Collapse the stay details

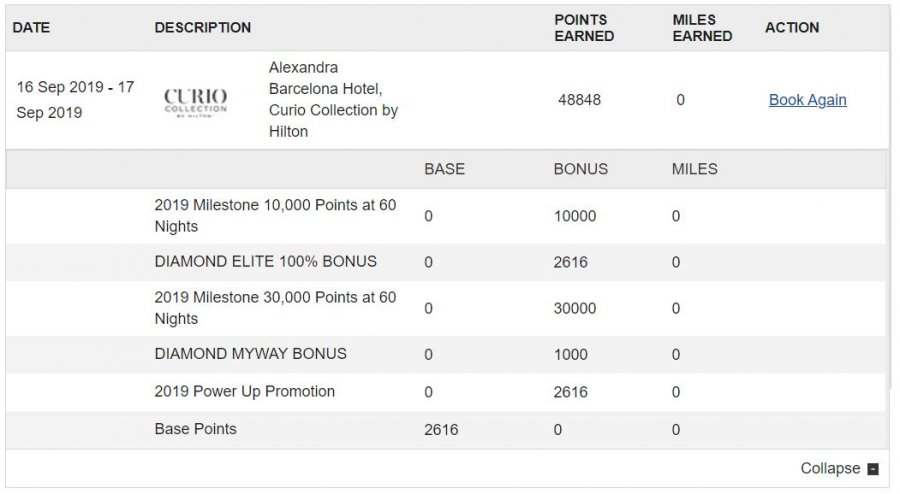pos(830,468)
